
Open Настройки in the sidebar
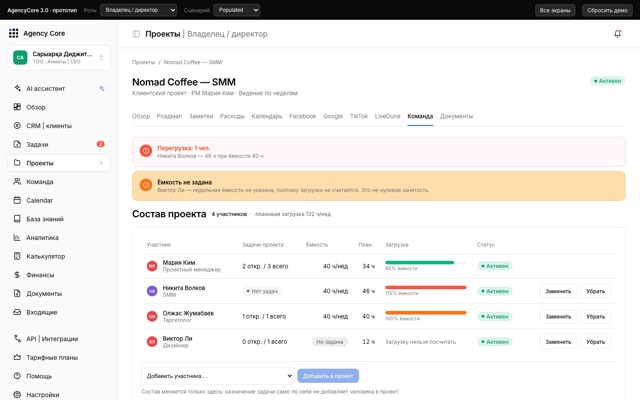point(59,395)
